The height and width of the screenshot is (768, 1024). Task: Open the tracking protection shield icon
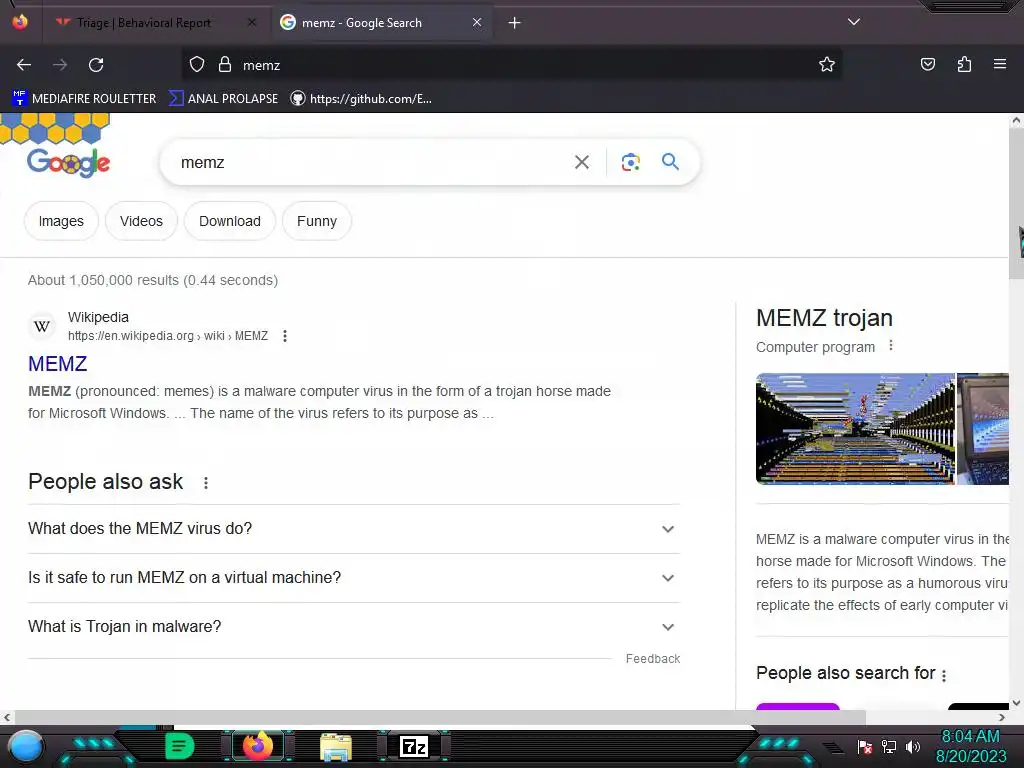click(x=197, y=65)
